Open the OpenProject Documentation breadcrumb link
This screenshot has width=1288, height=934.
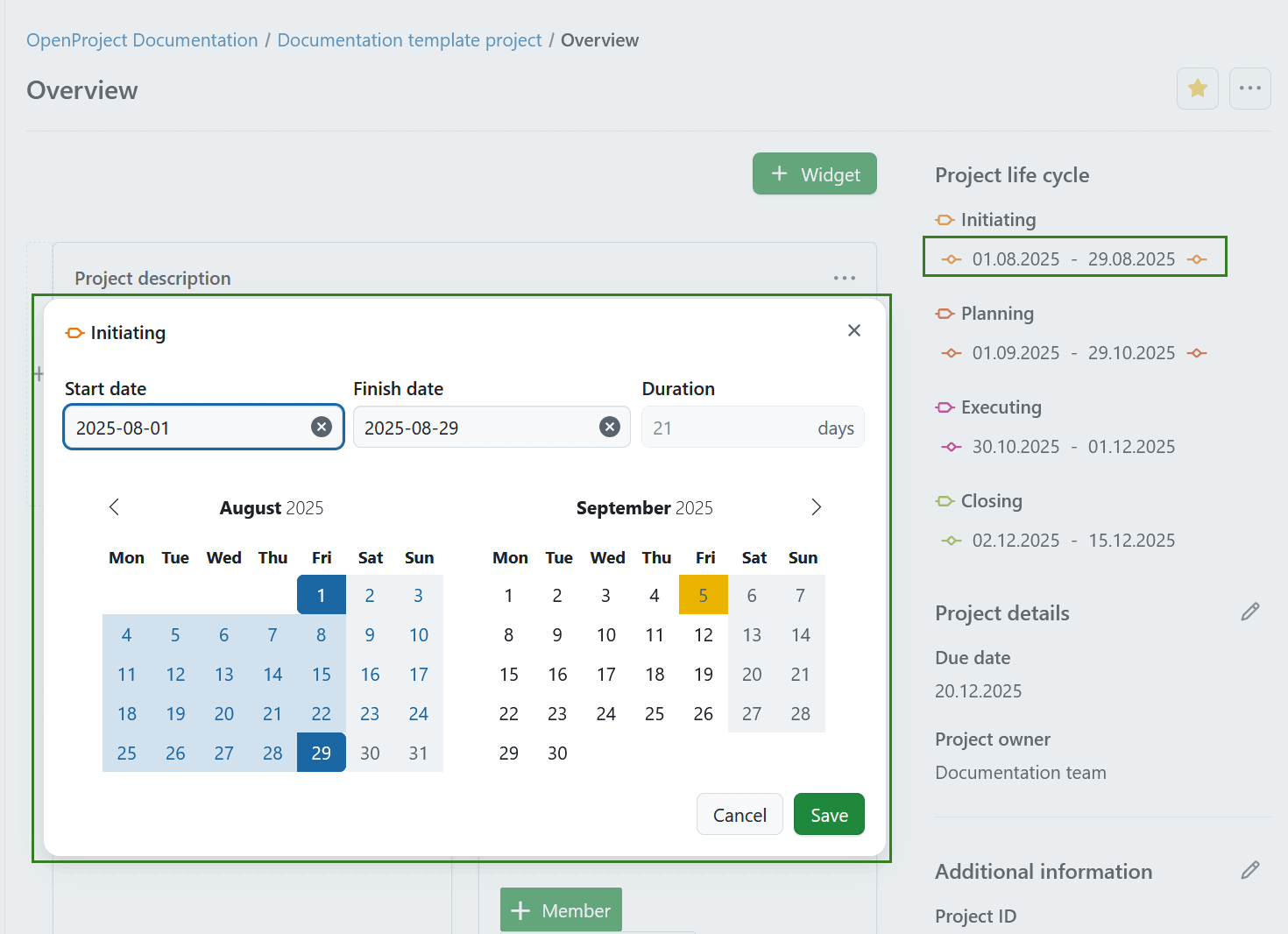pyautogui.click(x=141, y=39)
